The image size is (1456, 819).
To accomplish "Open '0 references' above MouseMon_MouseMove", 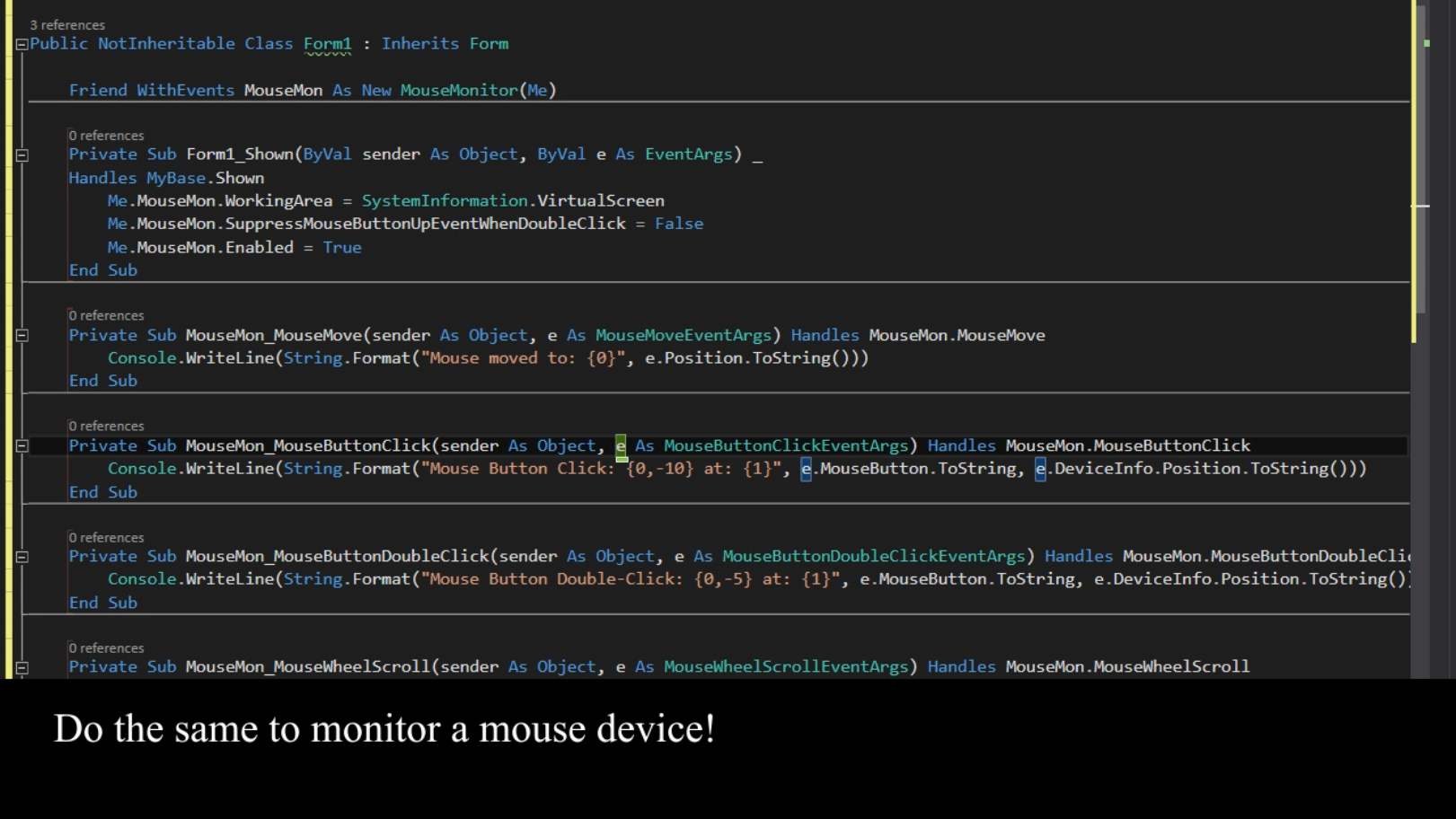I will pyautogui.click(x=106, y=314).
